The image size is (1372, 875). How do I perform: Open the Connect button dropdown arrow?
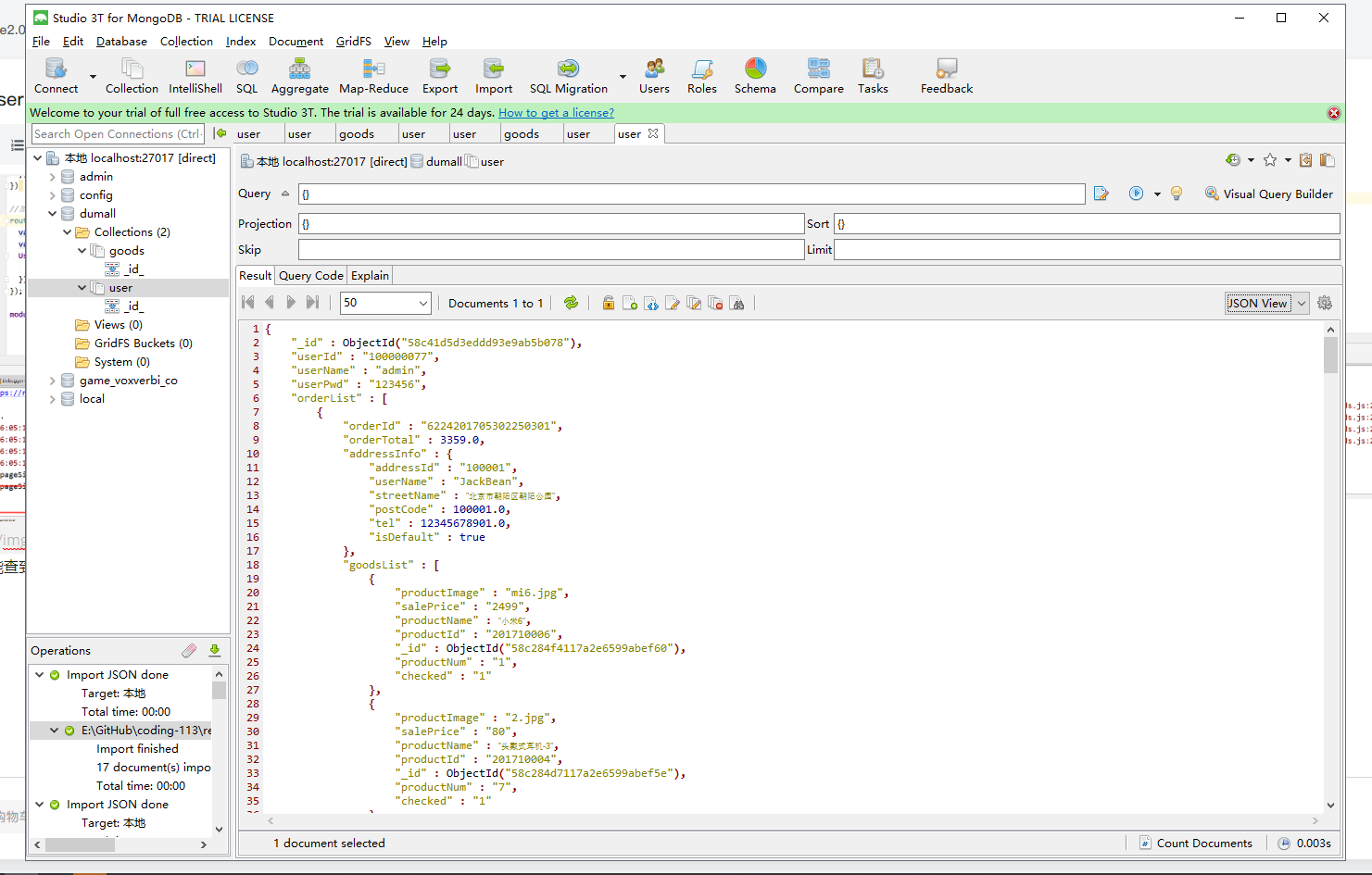(x=93, y=77)
